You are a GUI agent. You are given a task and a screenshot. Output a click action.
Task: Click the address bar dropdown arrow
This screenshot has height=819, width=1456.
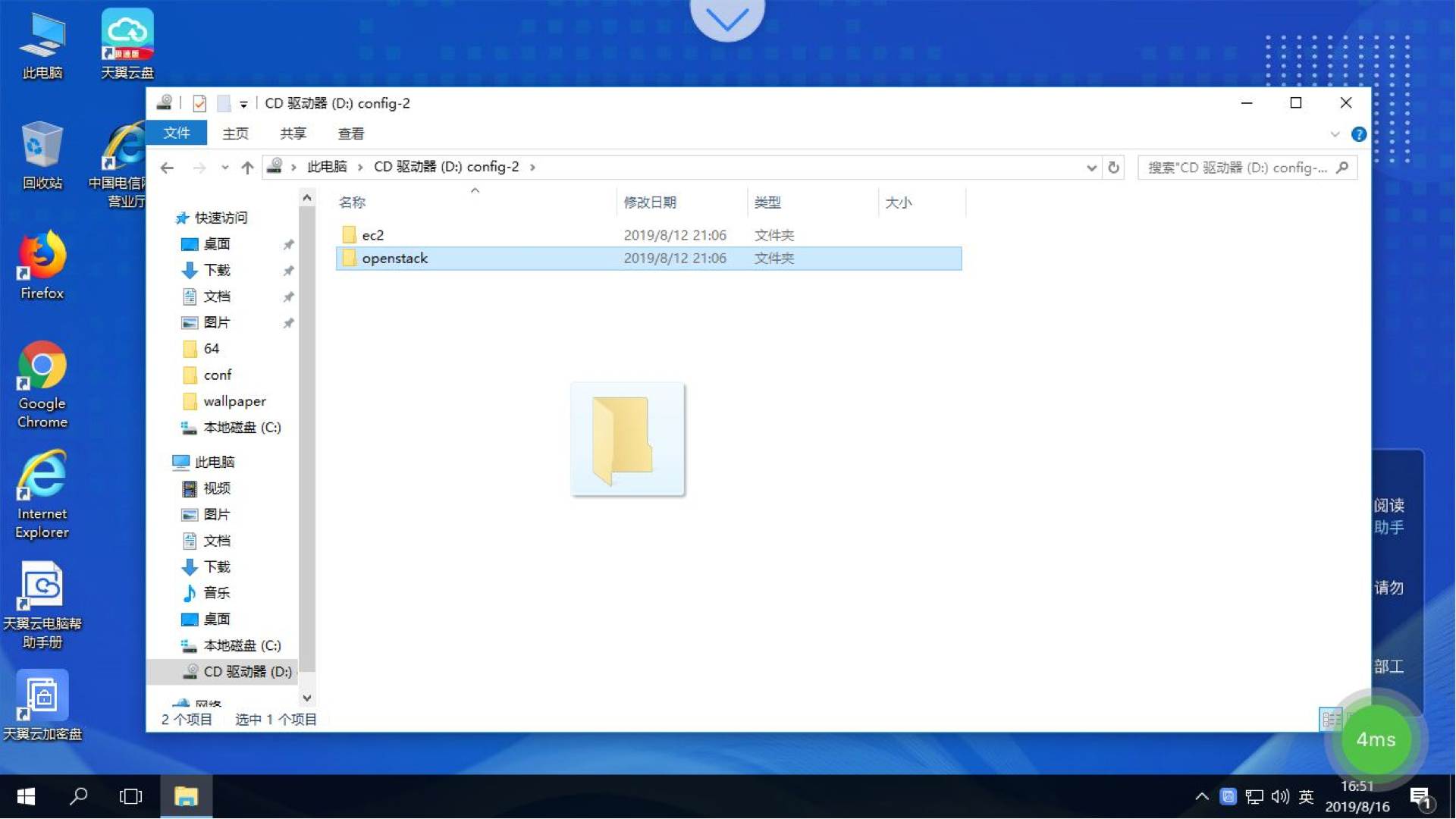1091,167
